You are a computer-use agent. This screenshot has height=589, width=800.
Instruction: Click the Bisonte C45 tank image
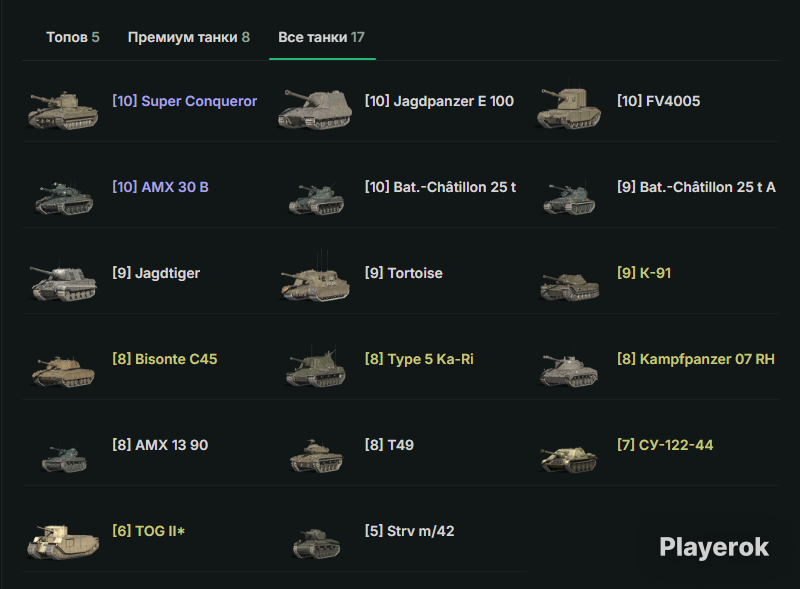point(63,371)
